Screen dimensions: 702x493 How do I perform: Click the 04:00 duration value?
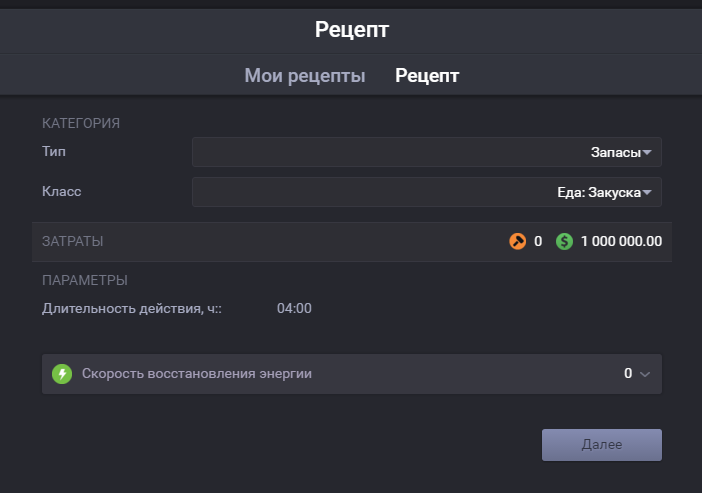294,308
